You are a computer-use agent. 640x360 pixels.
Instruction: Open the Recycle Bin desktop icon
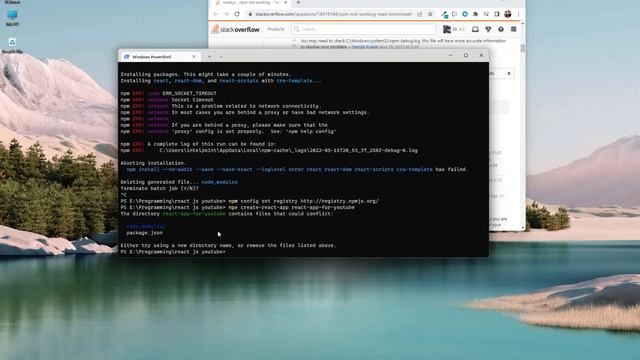point(12,46)
